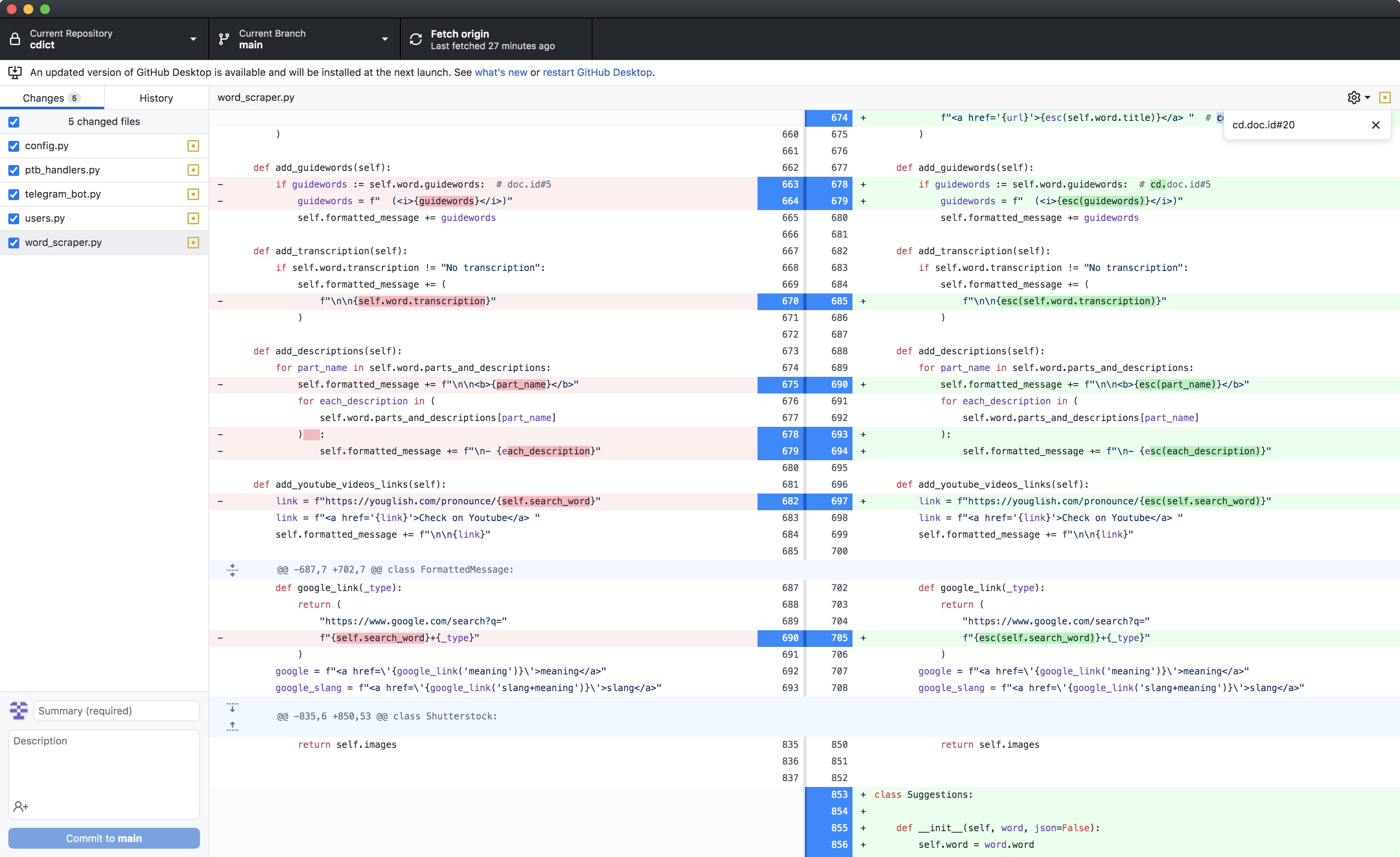Open diff settings gear icon
The height and width of the screenshot is (857, 1400).
(x=1358, y=98)
